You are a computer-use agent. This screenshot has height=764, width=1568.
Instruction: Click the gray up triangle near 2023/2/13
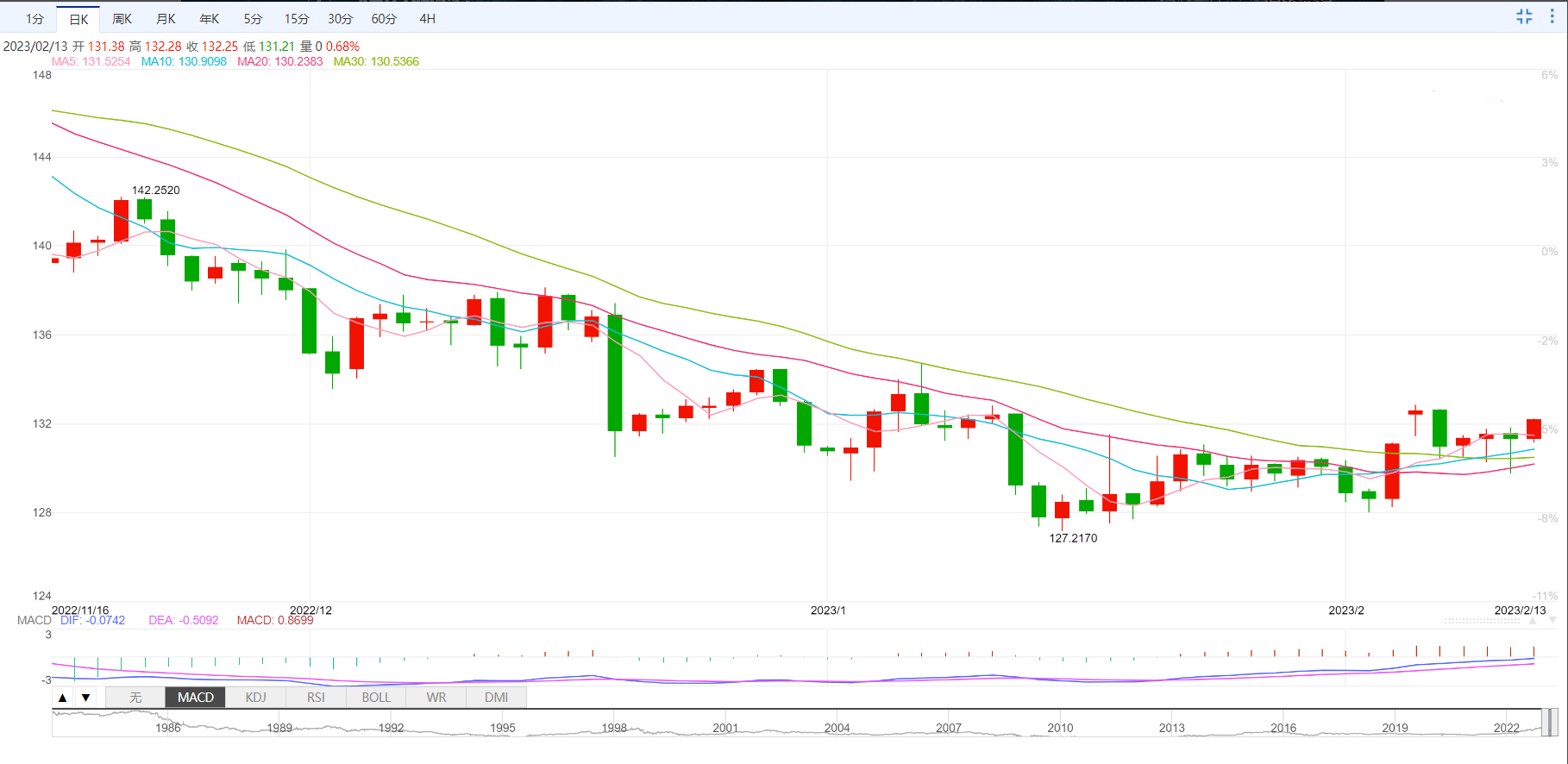1533,621
